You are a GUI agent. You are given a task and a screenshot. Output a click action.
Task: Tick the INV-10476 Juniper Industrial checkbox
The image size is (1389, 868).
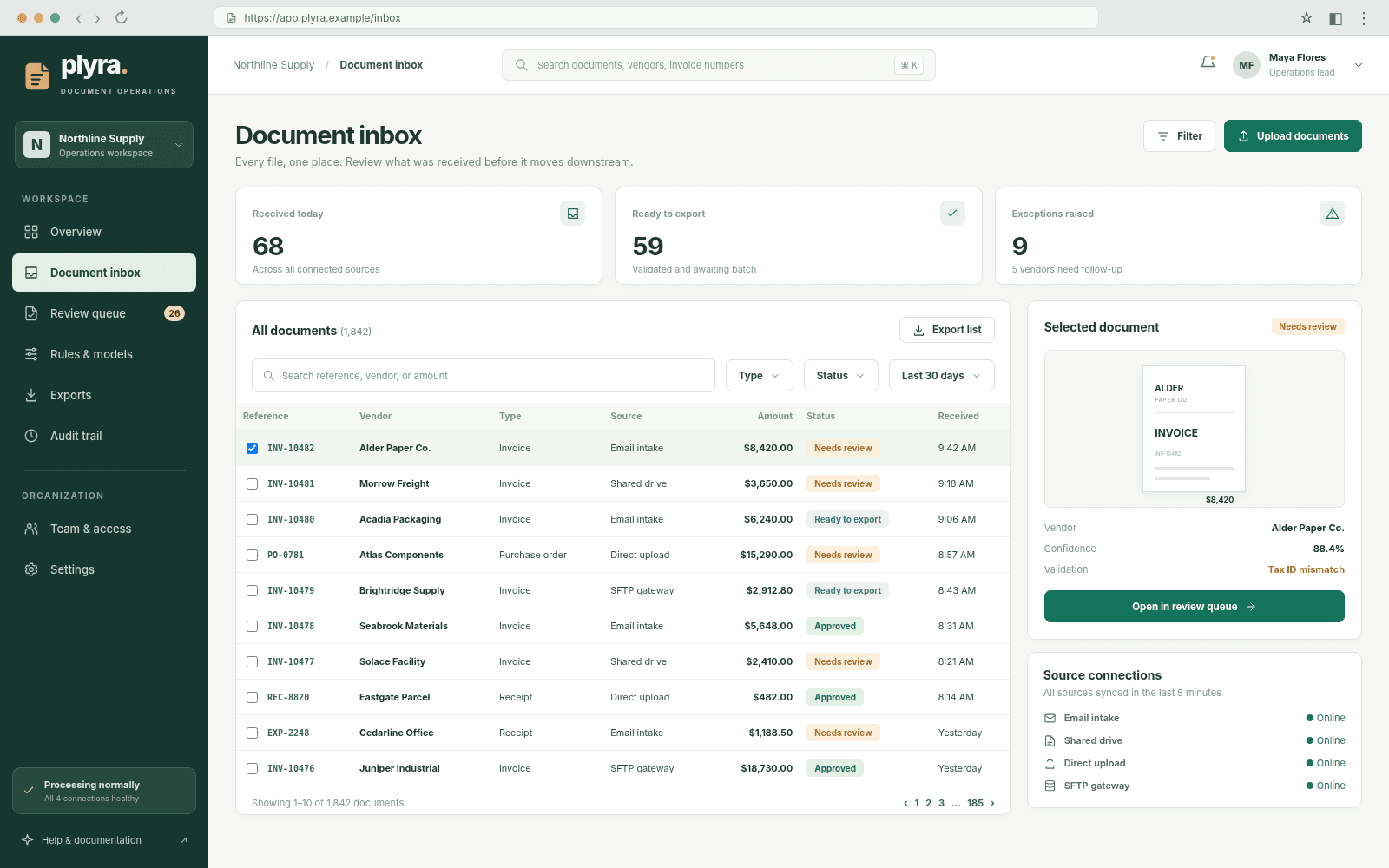pos(252,768)
